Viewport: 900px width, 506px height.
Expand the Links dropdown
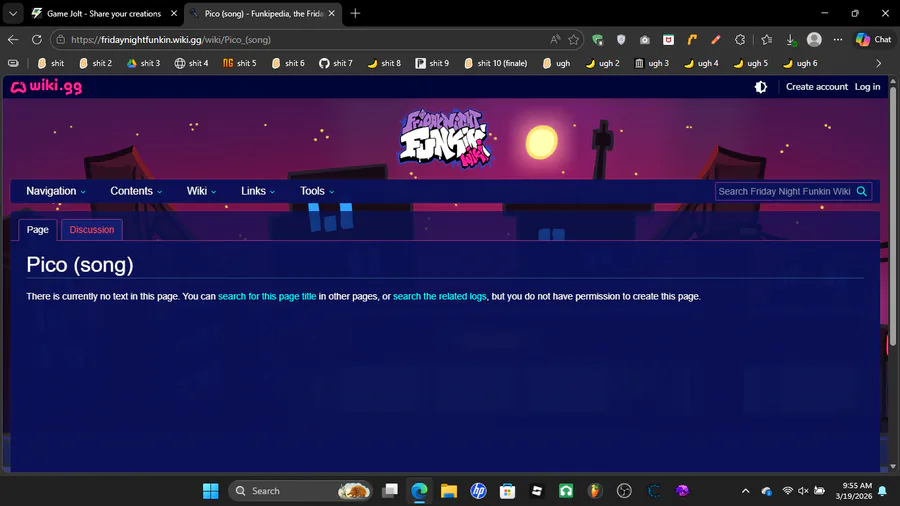click(x=258, y=191)
